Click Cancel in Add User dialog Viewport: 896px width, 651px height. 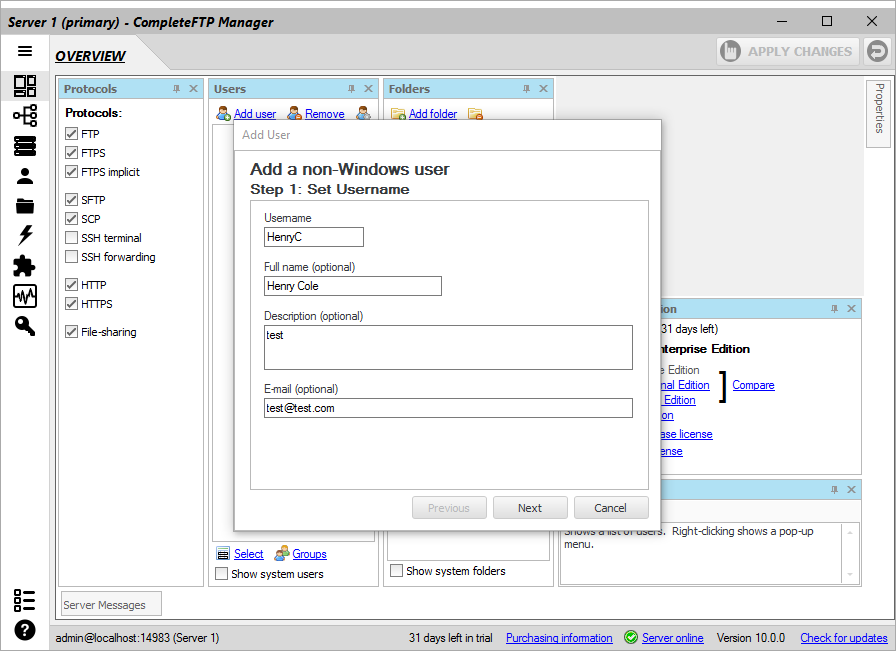[x=611, y=508]
